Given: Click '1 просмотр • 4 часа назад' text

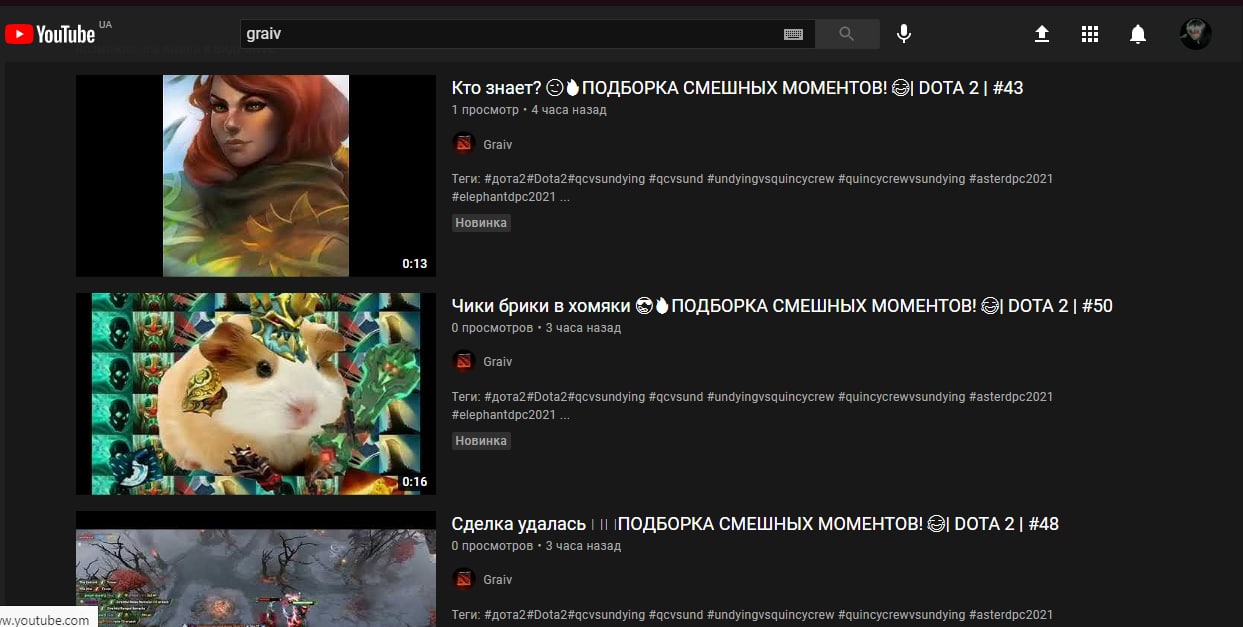Looking at the screenshot, I should coord(529,110).
